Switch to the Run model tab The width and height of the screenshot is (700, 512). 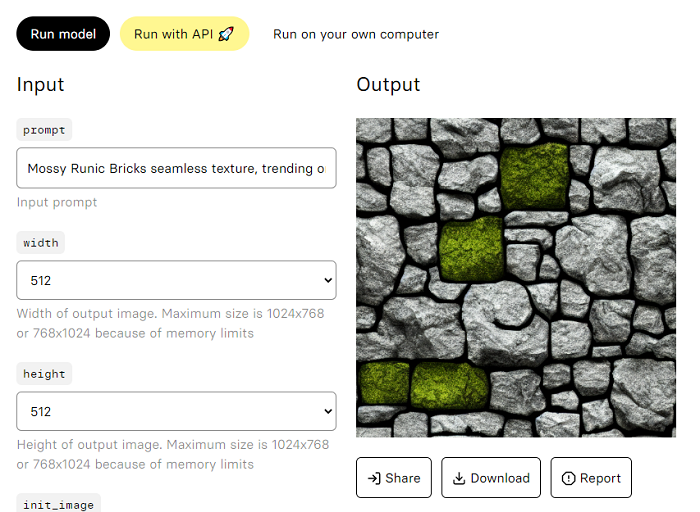(63, 34)
